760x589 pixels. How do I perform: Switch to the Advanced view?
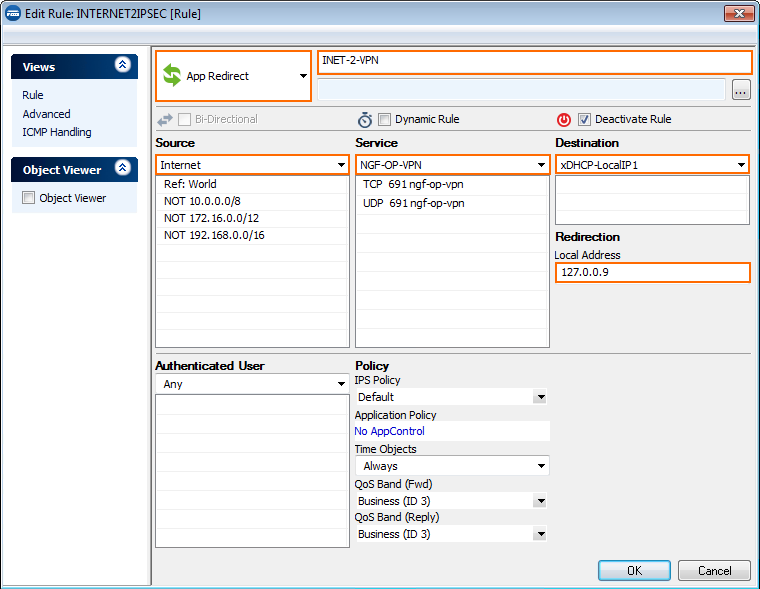pyautogui.click(x=47, y=114)
